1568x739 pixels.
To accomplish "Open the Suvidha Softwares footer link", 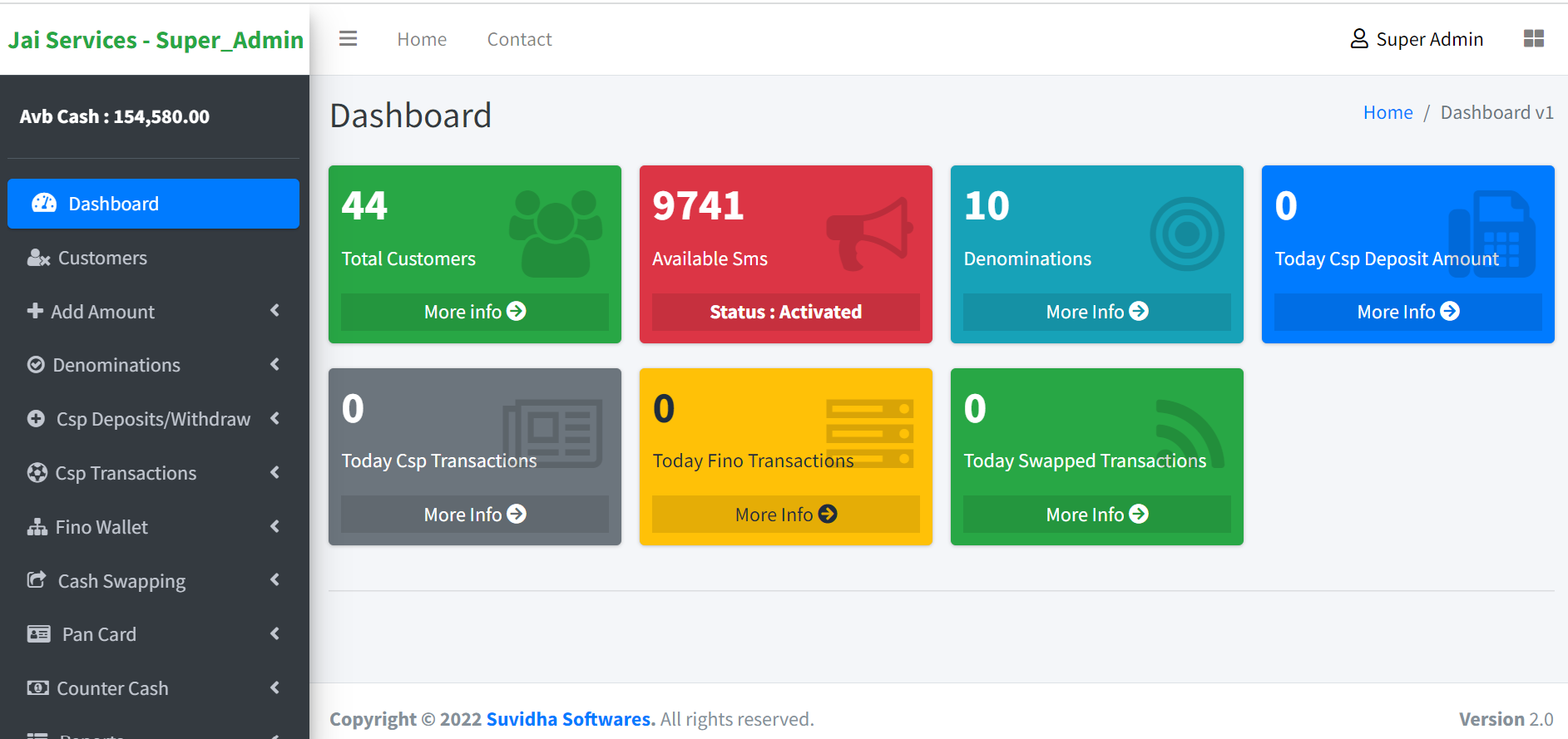I will (571, 719).
